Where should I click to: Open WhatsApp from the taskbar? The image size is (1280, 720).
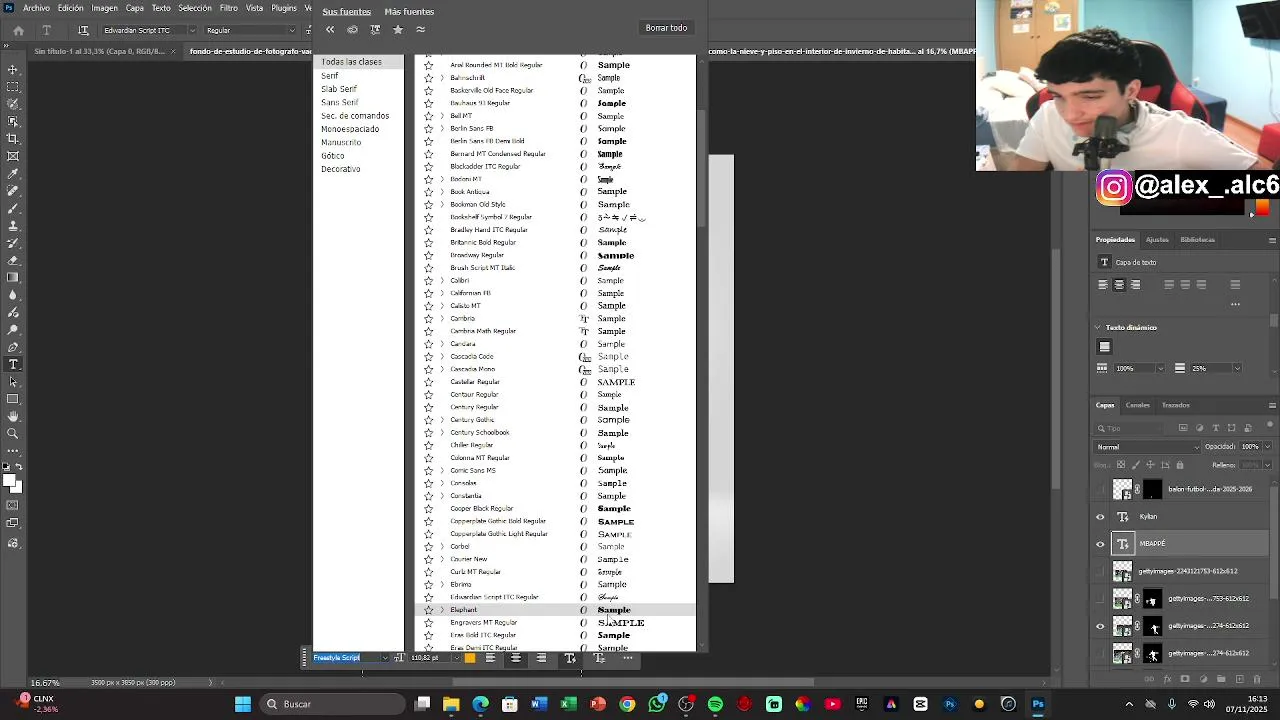click(x=656, y=704)
